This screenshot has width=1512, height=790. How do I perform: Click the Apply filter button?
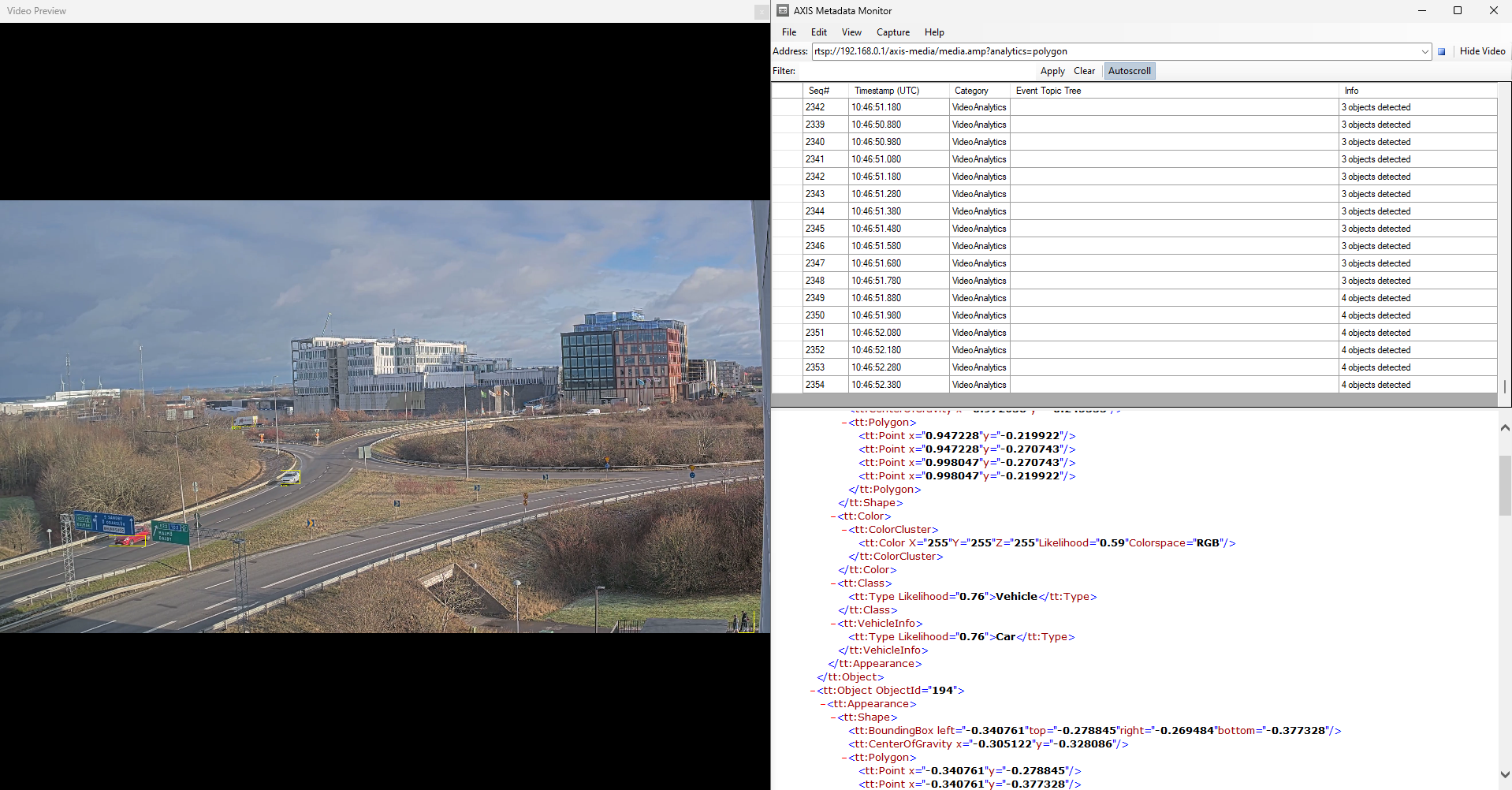tap(1052, 71)
